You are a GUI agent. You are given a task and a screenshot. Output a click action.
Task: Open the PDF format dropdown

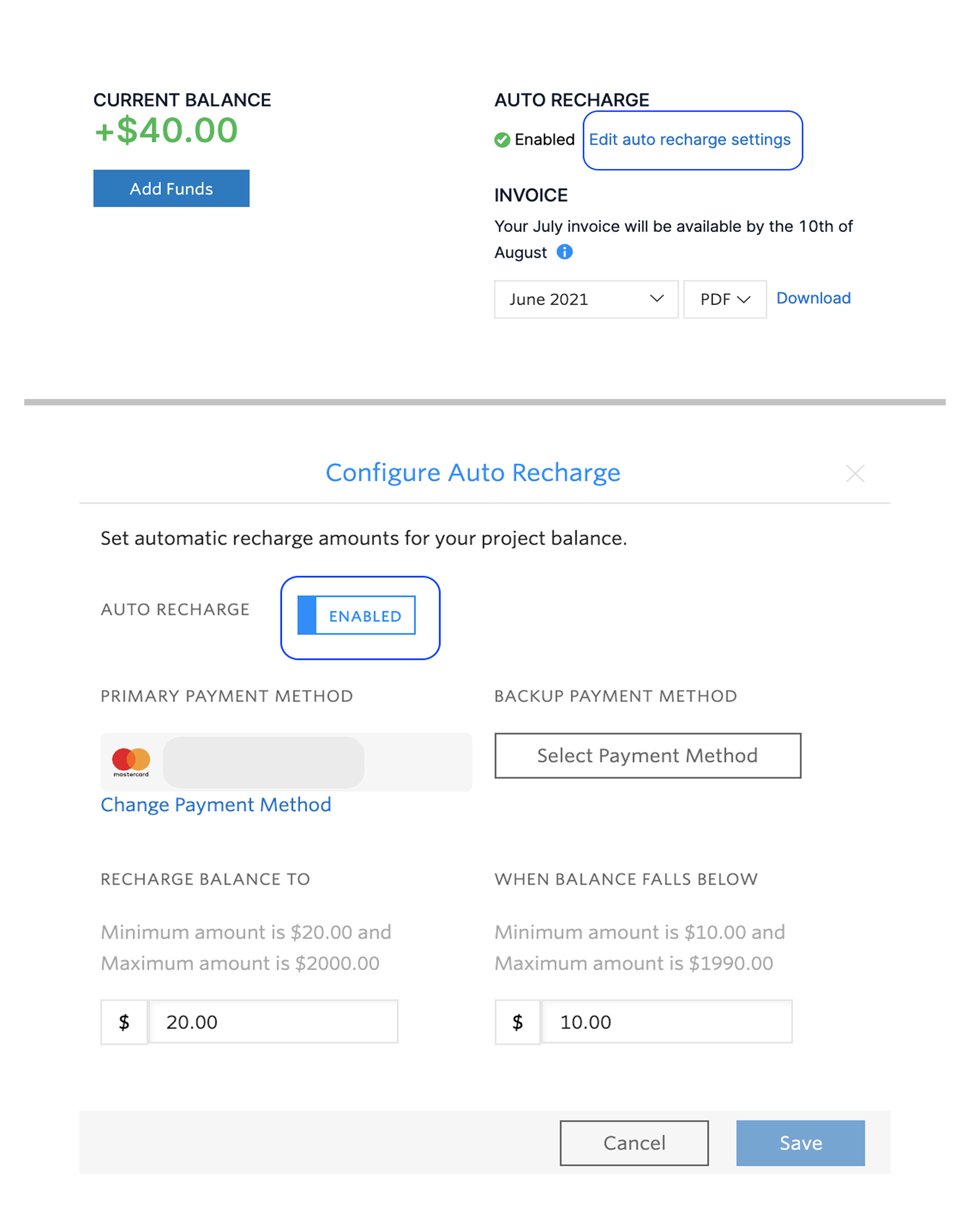(x=724, y=299)
